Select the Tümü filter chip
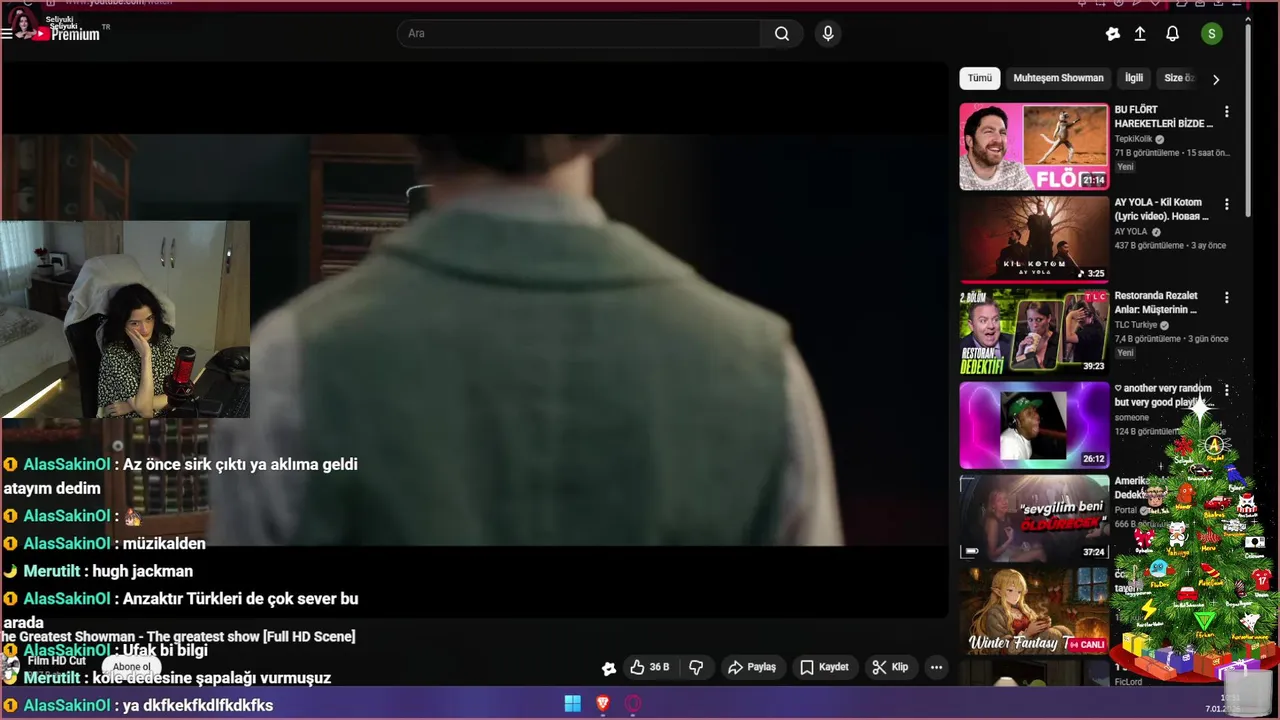This screenshot has height=720, width=1280. click(980, 78)
